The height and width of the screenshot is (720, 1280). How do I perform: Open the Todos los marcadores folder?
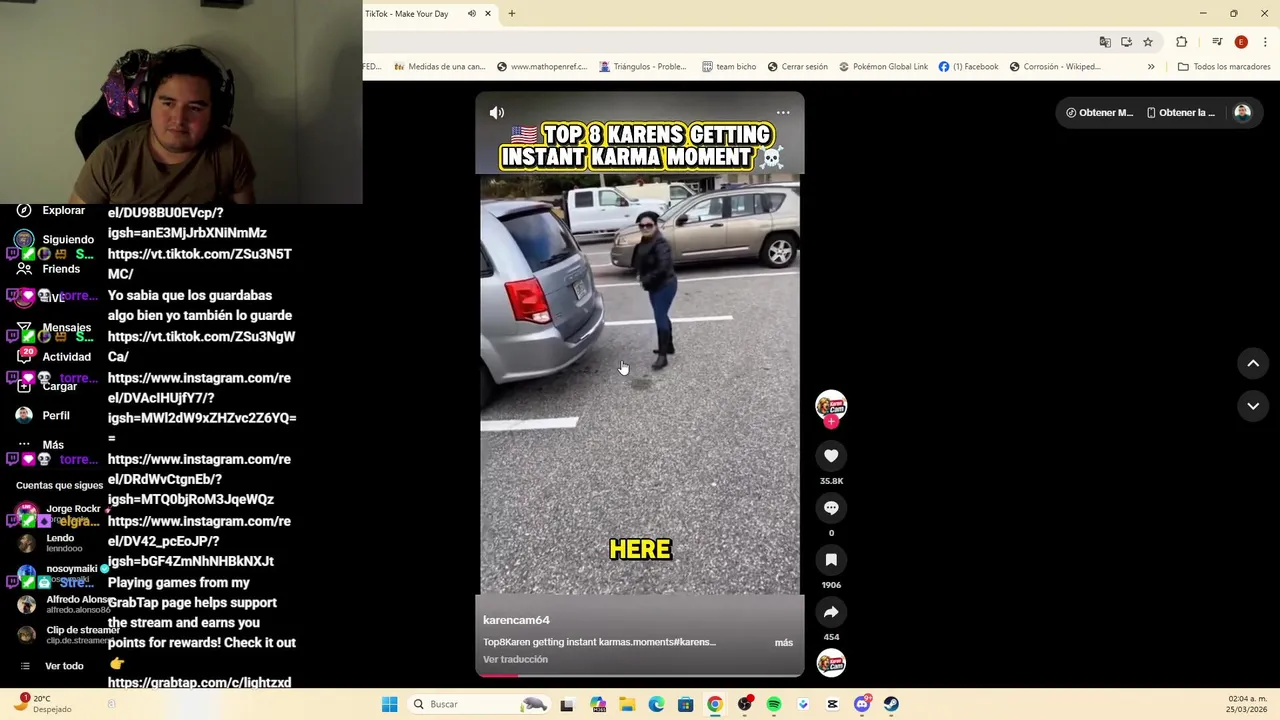pyautogui.click(x=1224, y=67)
